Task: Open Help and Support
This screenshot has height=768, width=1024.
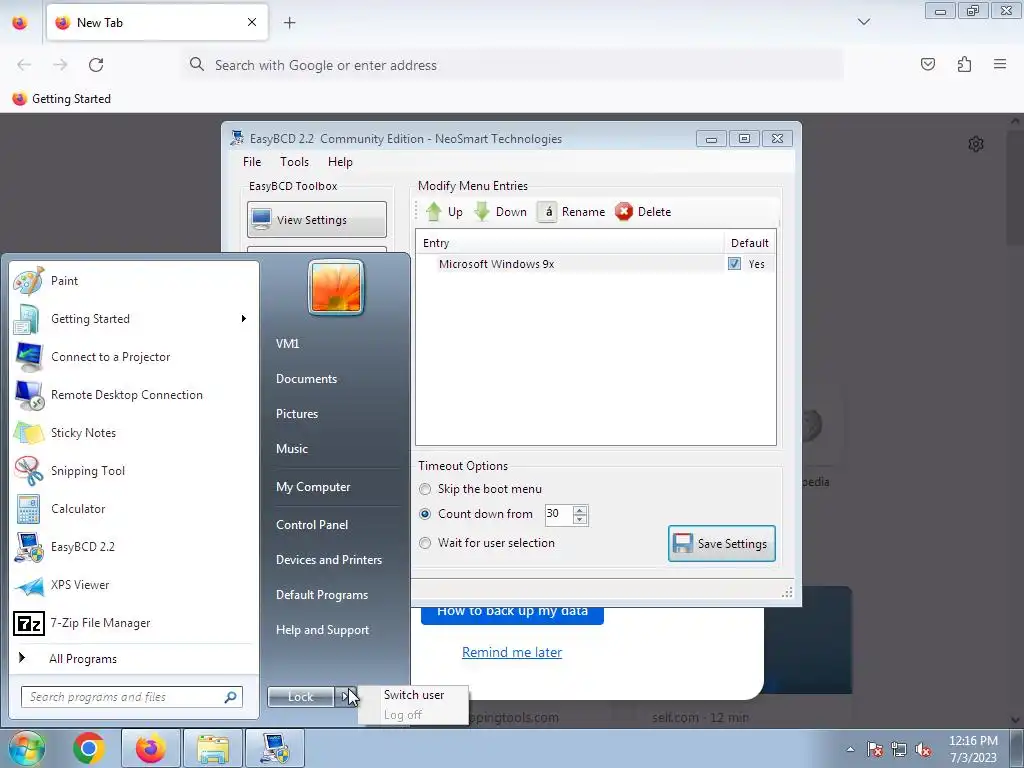Action: (x=323, y=630)
